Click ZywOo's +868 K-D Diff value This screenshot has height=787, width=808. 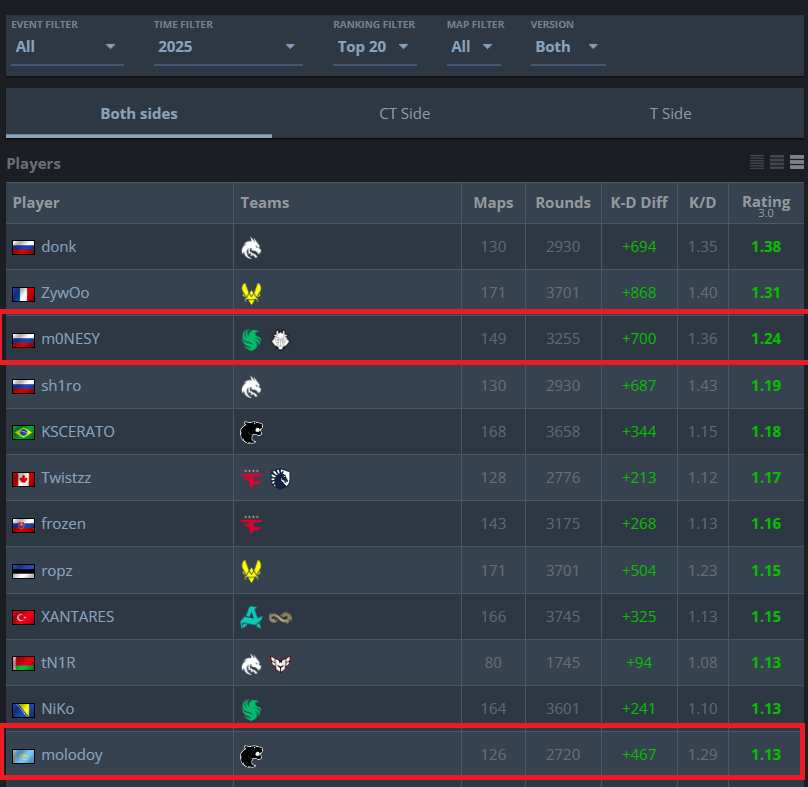[639, 293]
